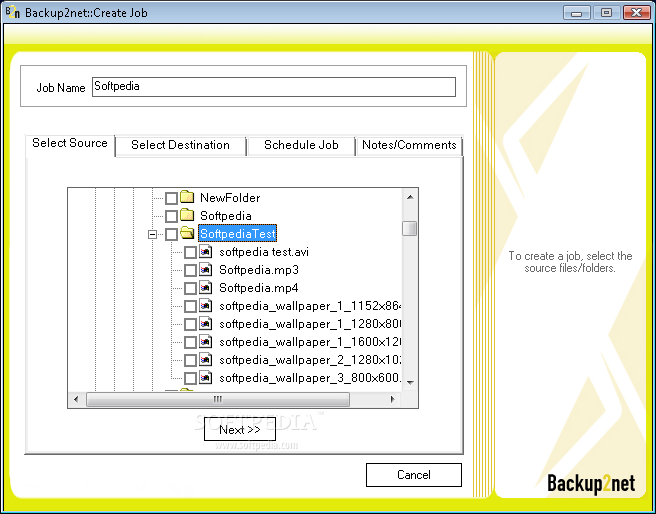Switch to the Select Source tab
The image size is (656, 514).
(x=70, y=145)
